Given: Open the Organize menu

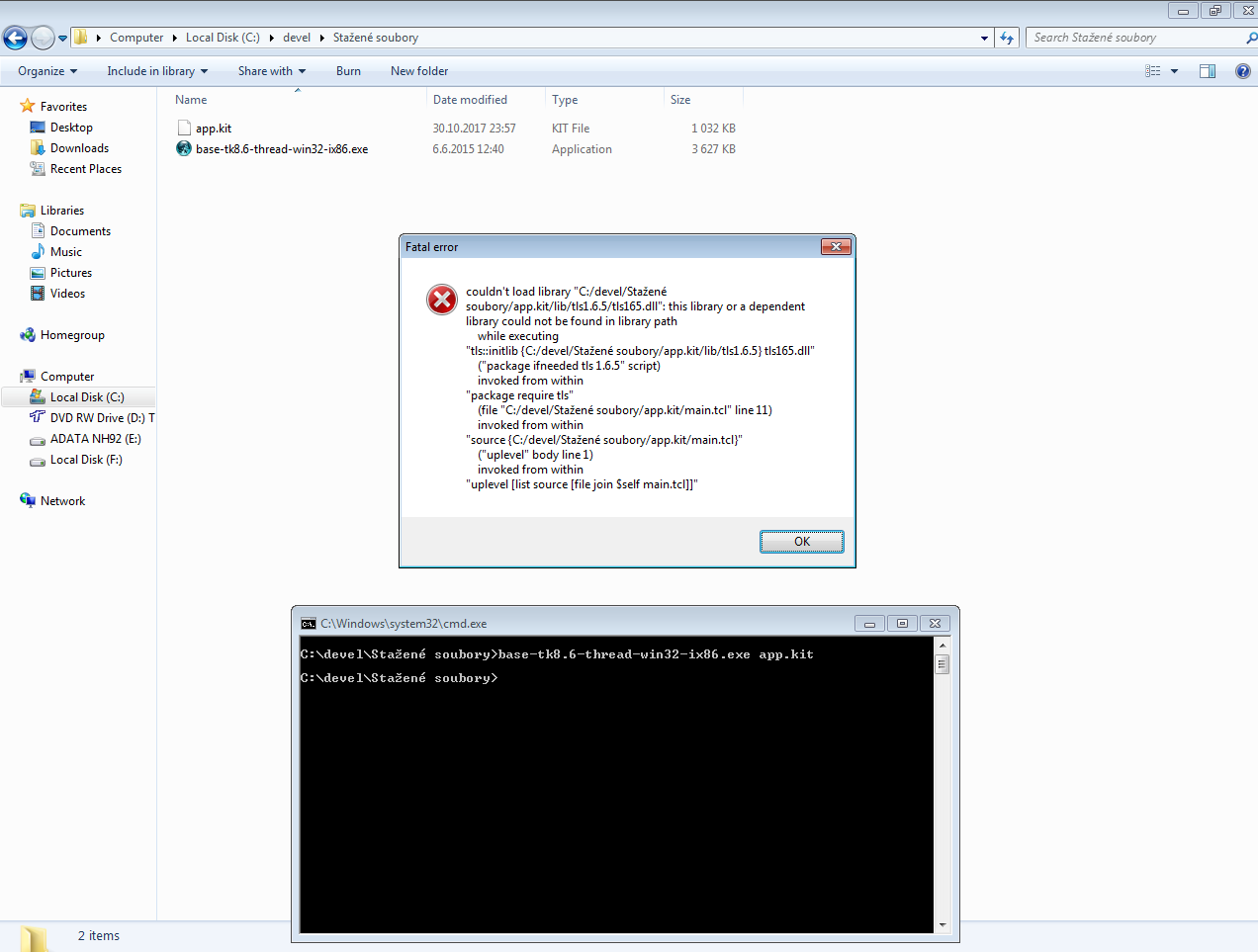Looking at the screenshot, I should 47,71.
